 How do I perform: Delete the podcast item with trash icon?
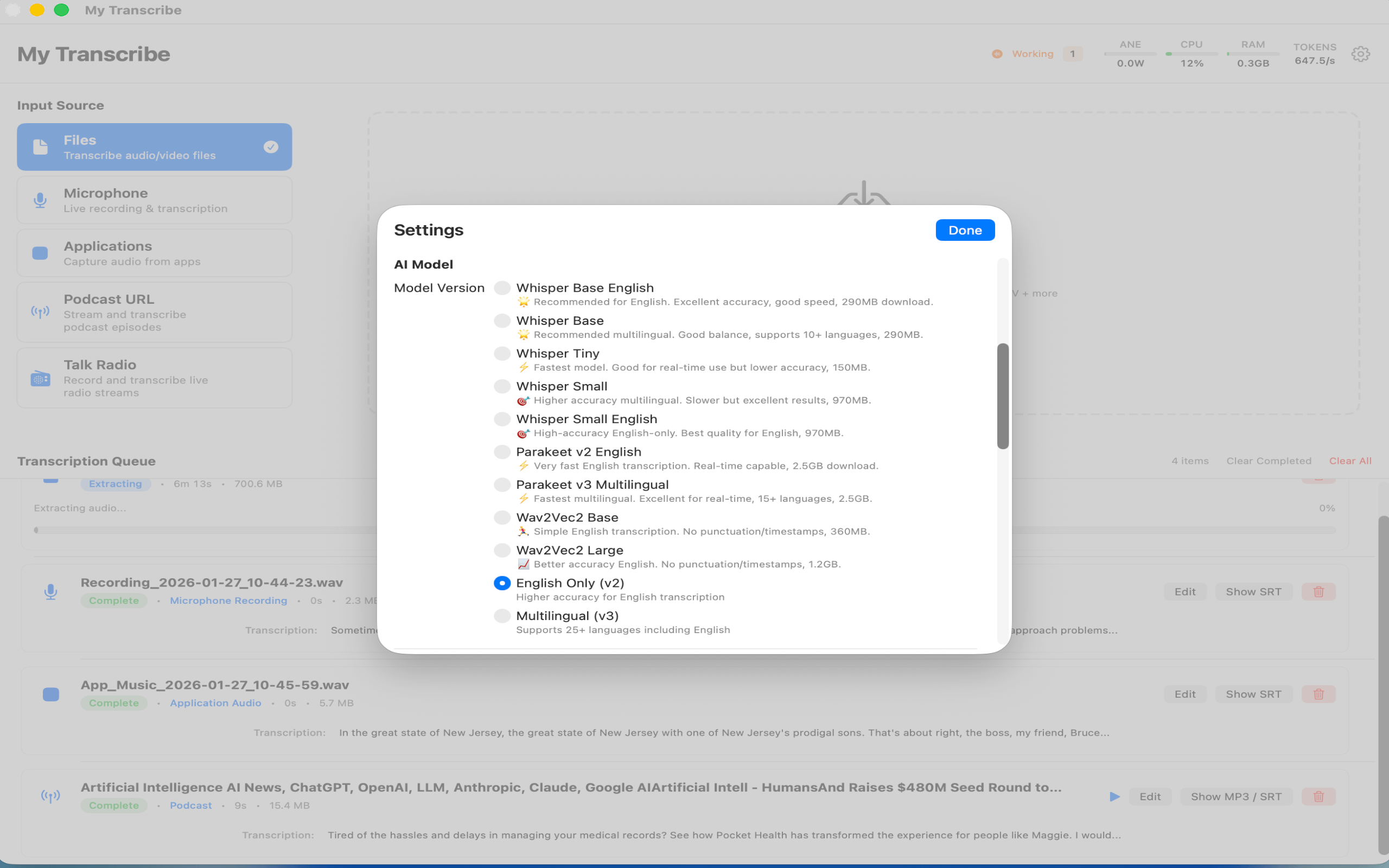pos(1318,796)
